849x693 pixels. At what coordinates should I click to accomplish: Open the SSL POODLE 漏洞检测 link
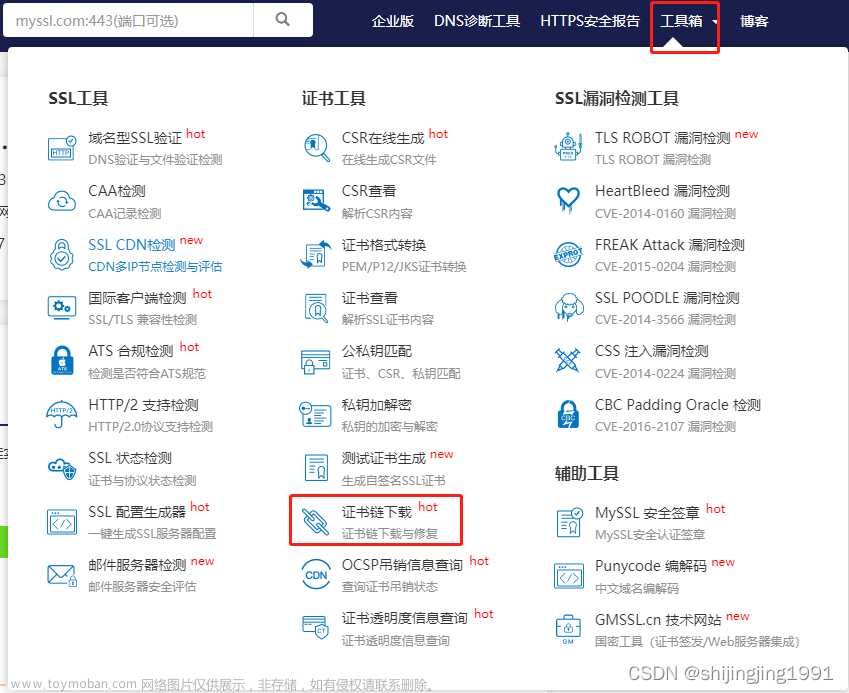pos(667,298)
